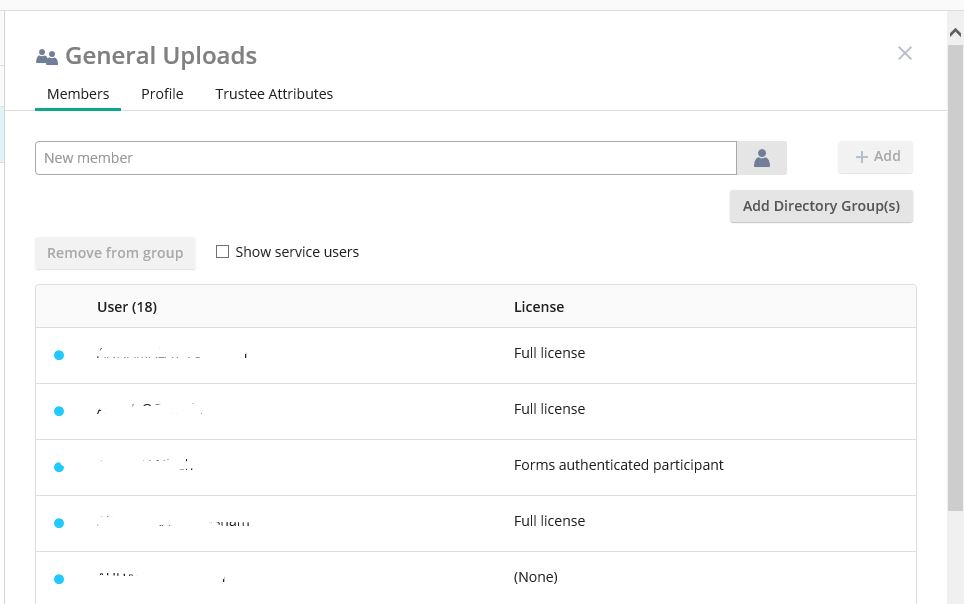964x604 pixels.
Task: Click the blue status dot in first user row
Action: point(59,355)
